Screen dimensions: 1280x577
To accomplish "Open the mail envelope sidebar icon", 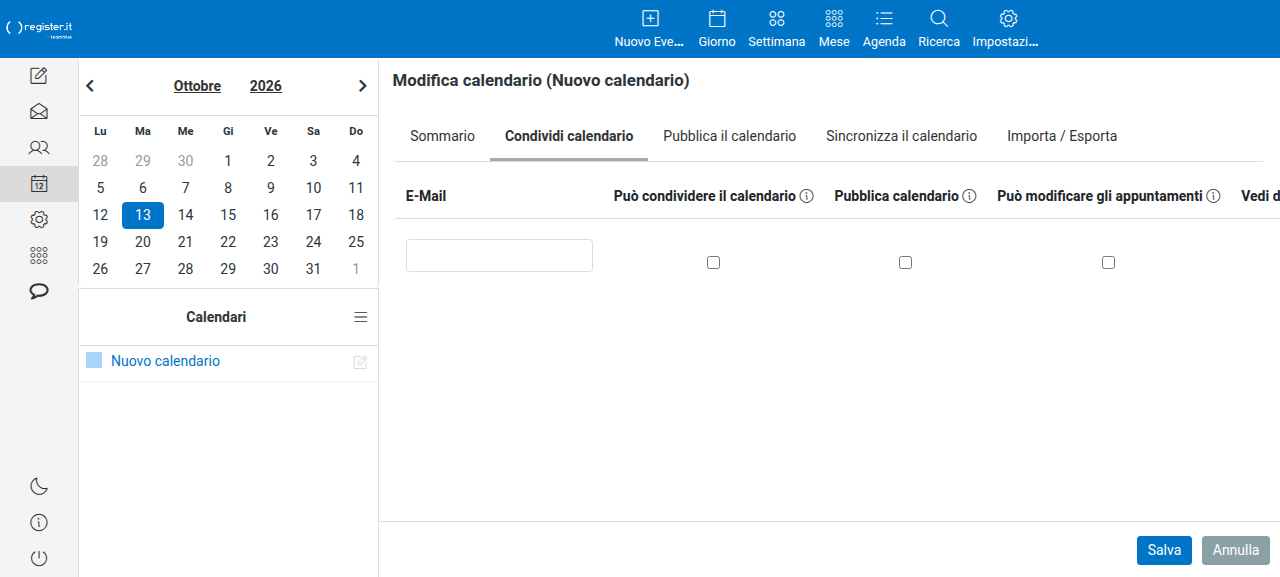I will (39, 112).
